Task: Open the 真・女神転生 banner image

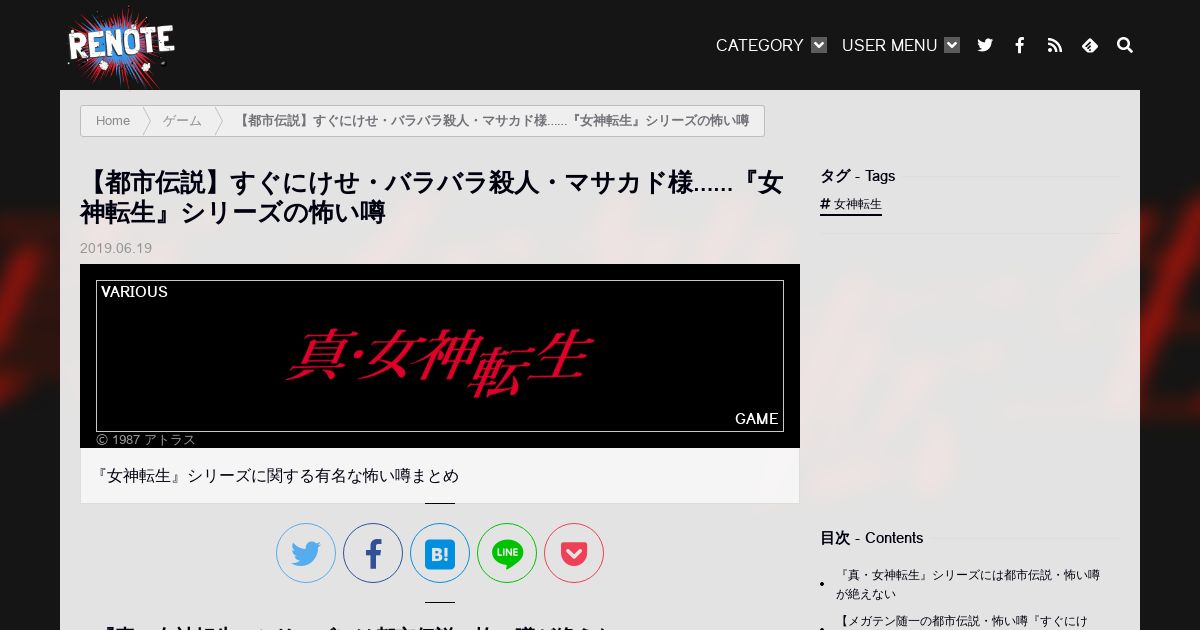Action: click(440, 356)
